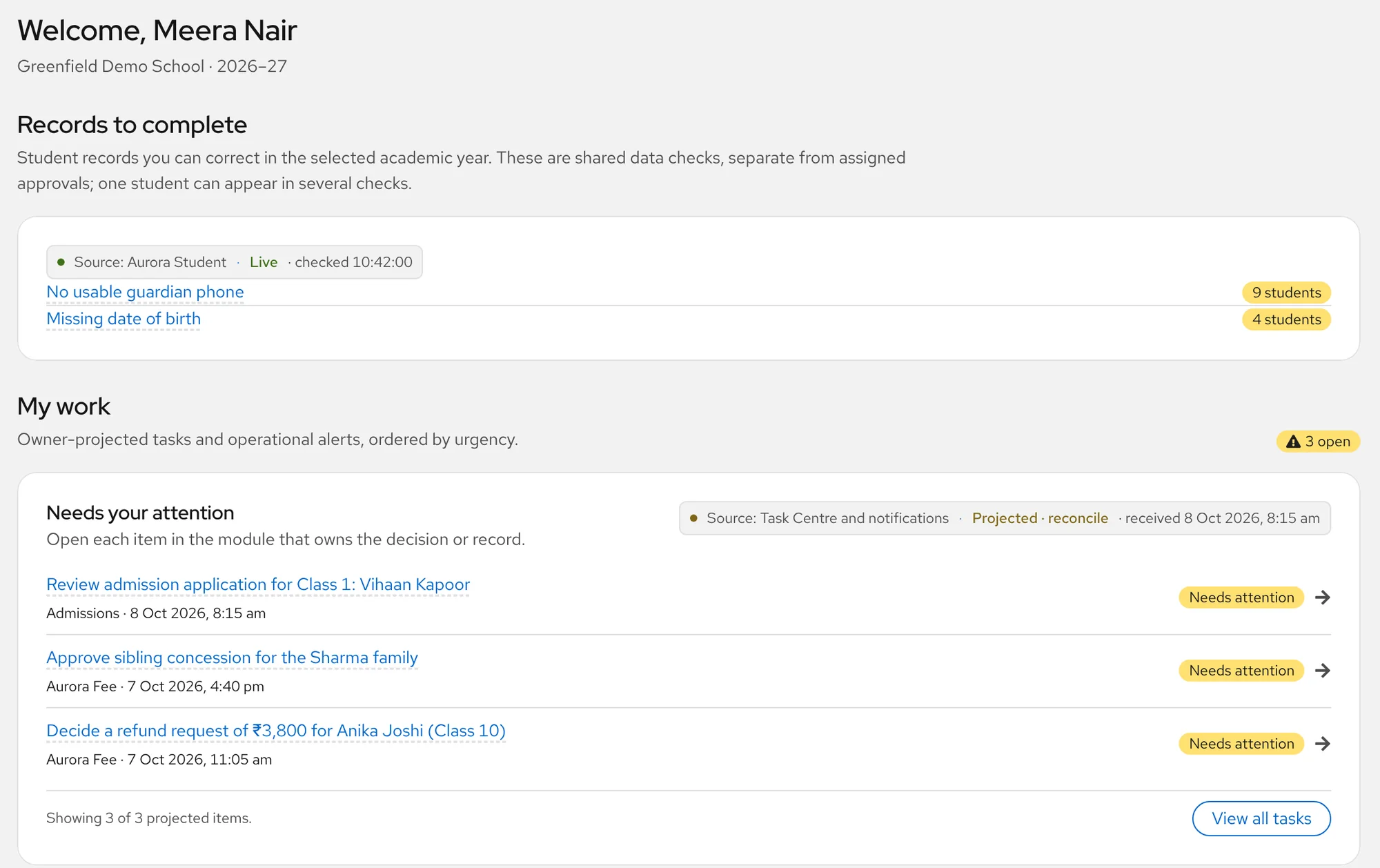The image size is (1380, 868).
Task: Click the My work heading
Action: point(63,406)
